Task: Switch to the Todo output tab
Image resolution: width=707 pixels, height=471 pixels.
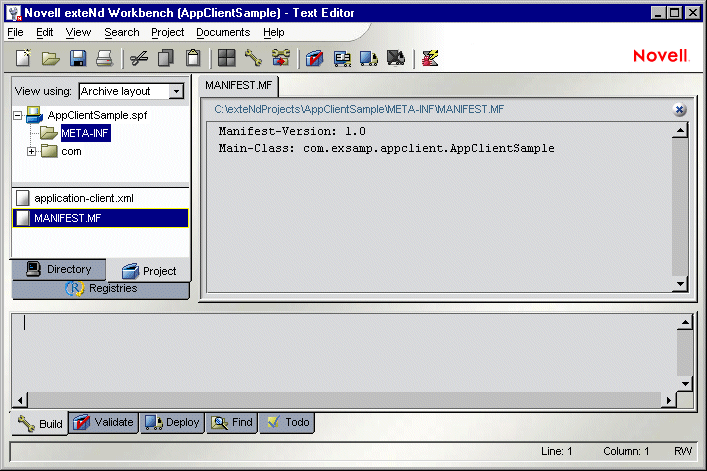Action: pos(287,422)
